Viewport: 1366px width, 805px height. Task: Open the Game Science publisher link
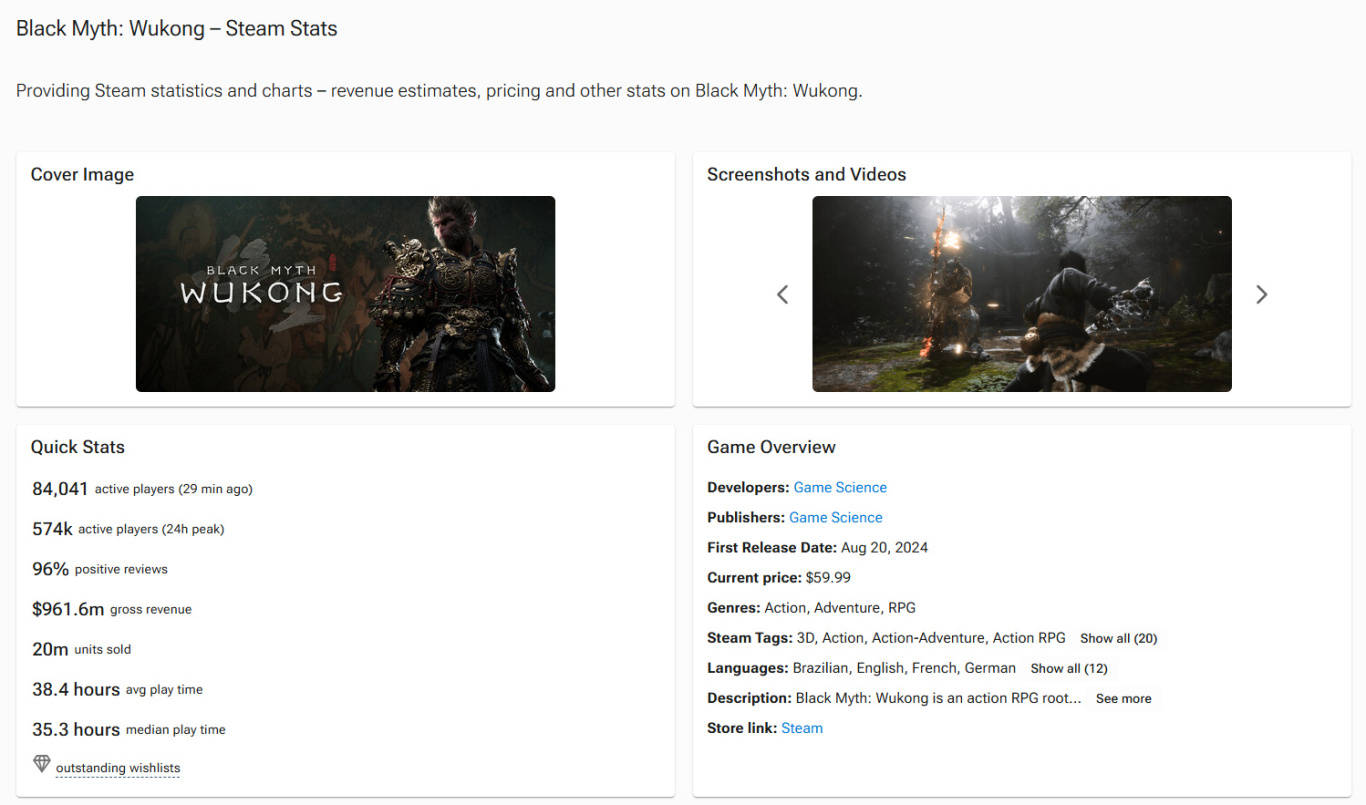pos(836,517)
